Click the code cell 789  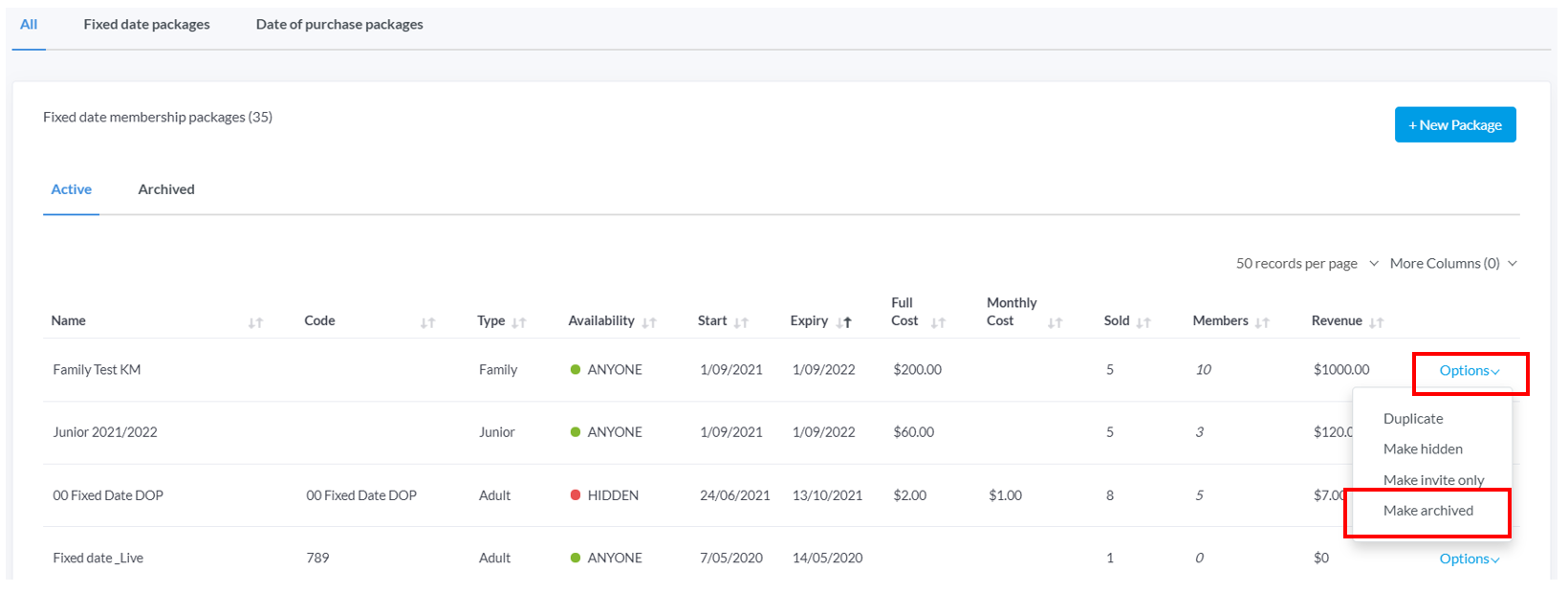tap(317, 558)
